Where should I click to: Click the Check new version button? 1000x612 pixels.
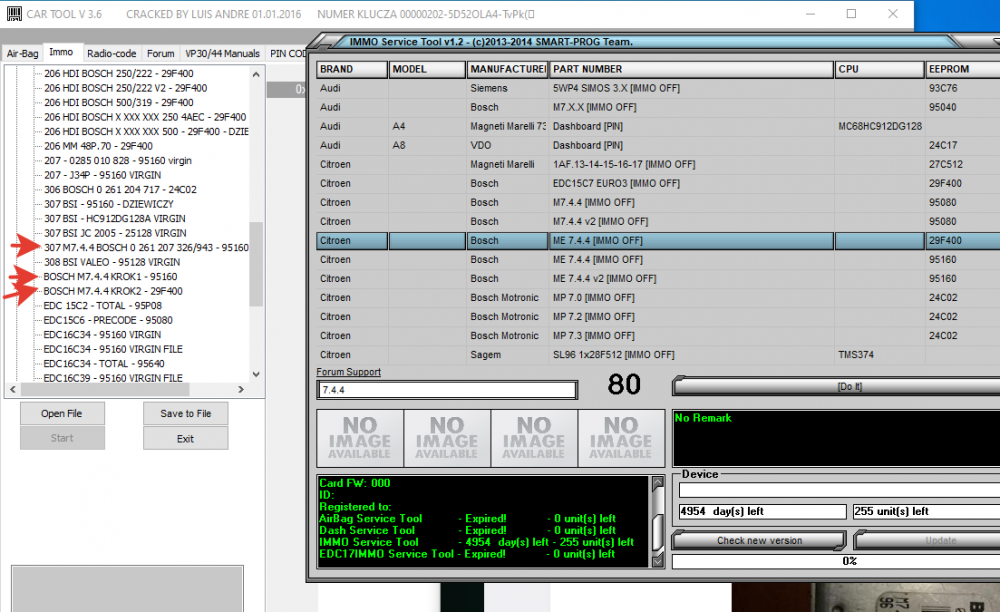coord(759,541)
